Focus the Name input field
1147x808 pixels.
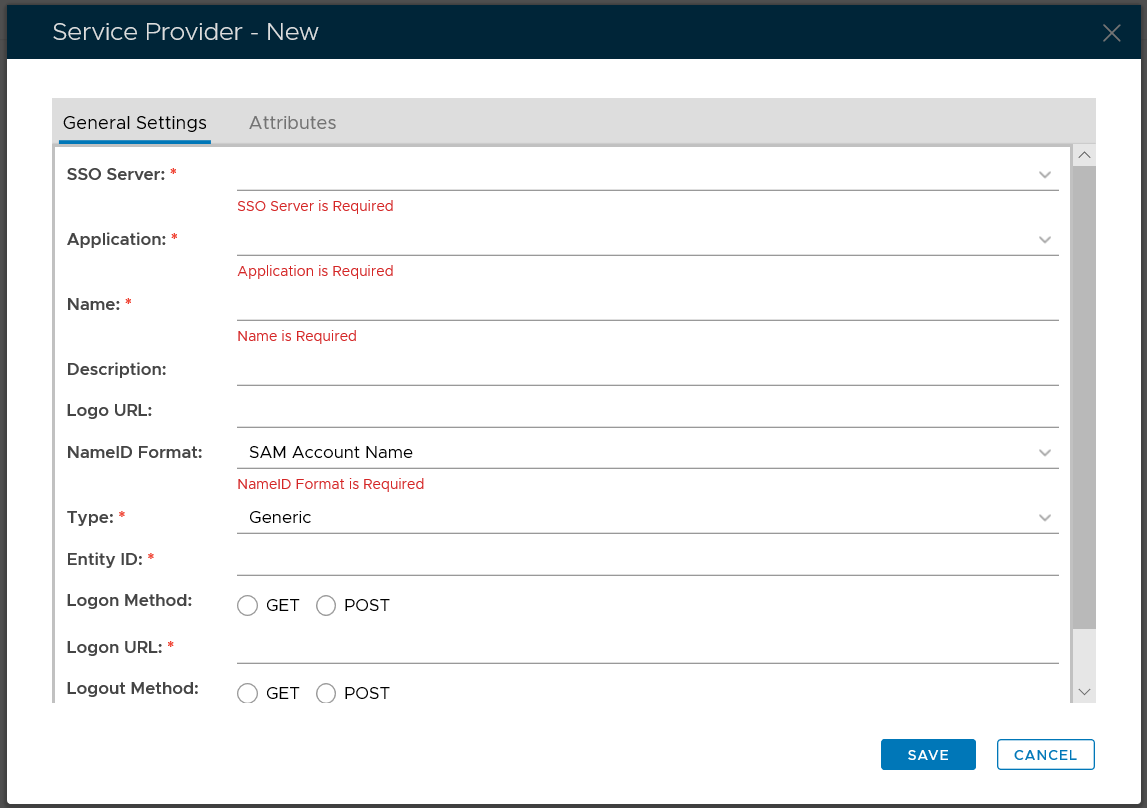(647, 305)
